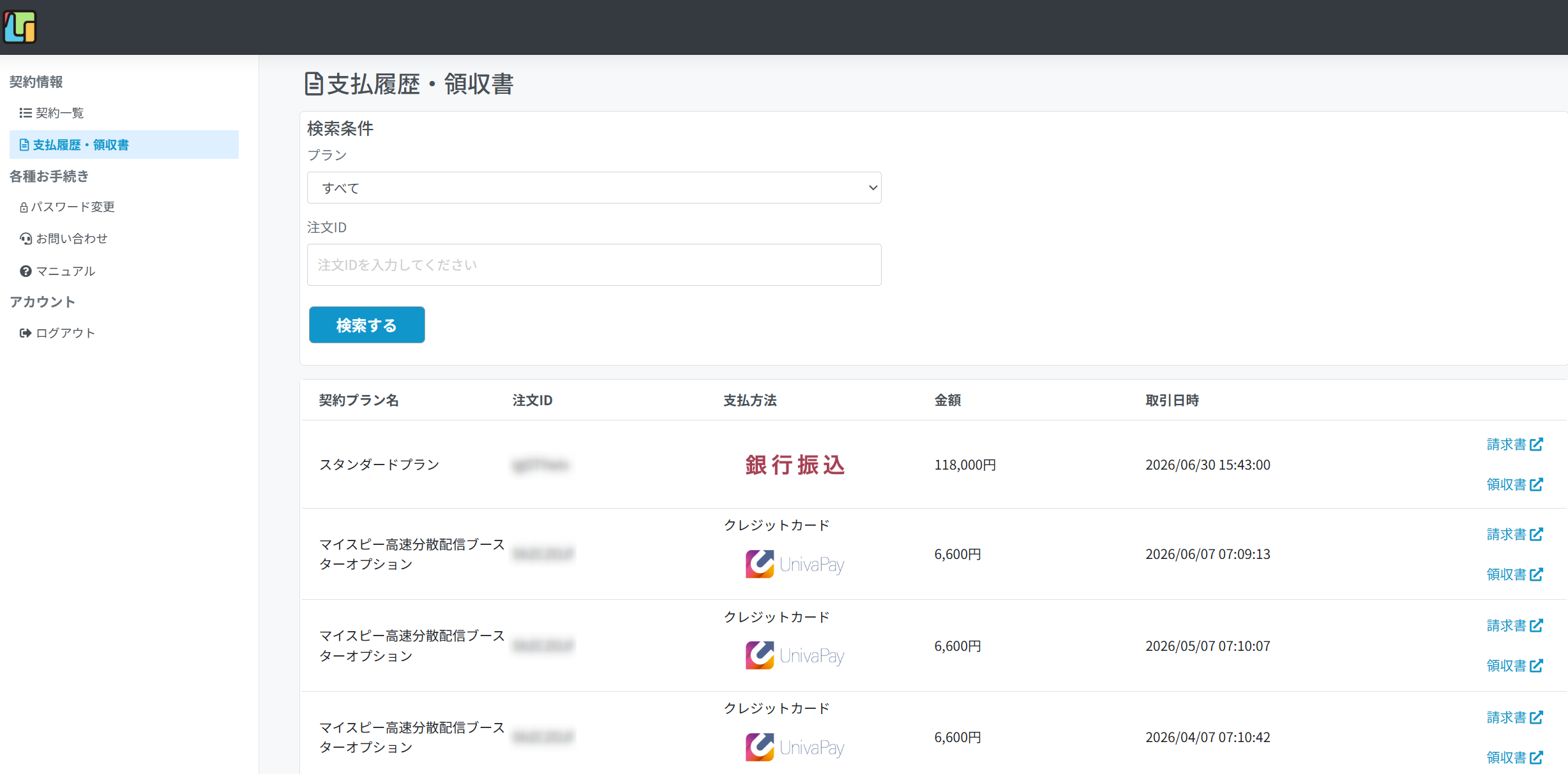Click the plan name in the 2026/06/07 row
The height and width of the screenshot is (774, 1568).
coord(412,554)
